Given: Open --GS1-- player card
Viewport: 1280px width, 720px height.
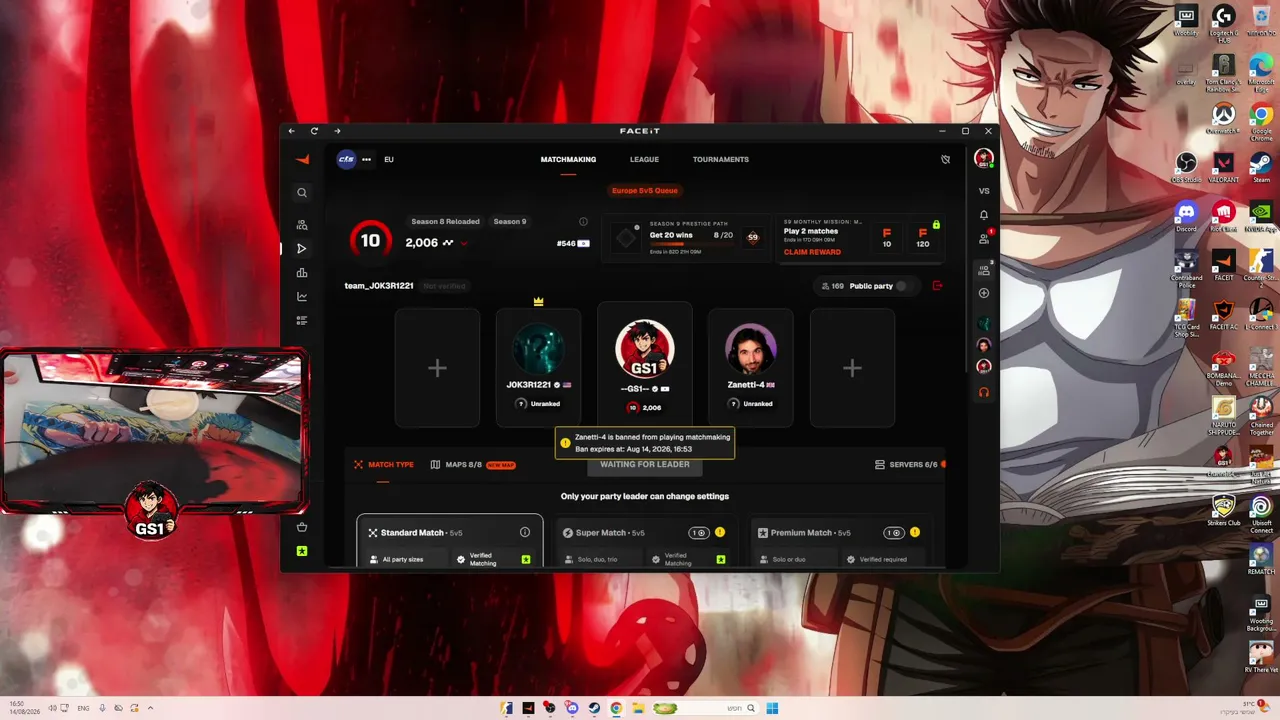Looking at the screenshot, I should [645, 366].
